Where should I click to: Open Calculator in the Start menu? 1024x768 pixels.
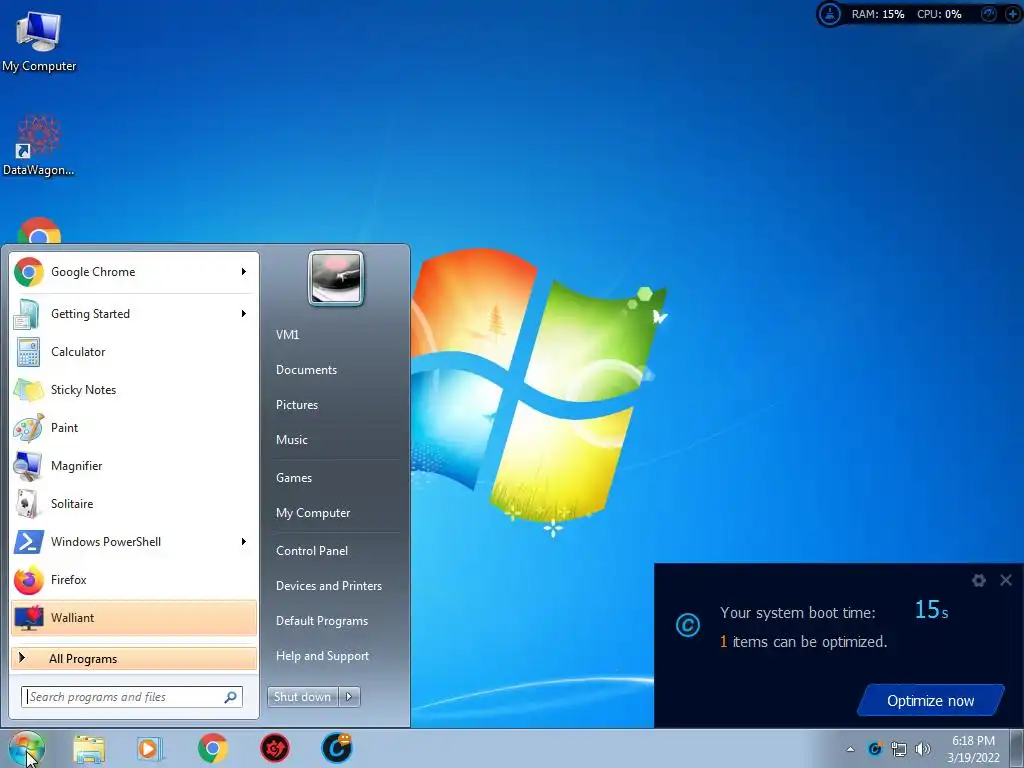(x=134, y=352)
